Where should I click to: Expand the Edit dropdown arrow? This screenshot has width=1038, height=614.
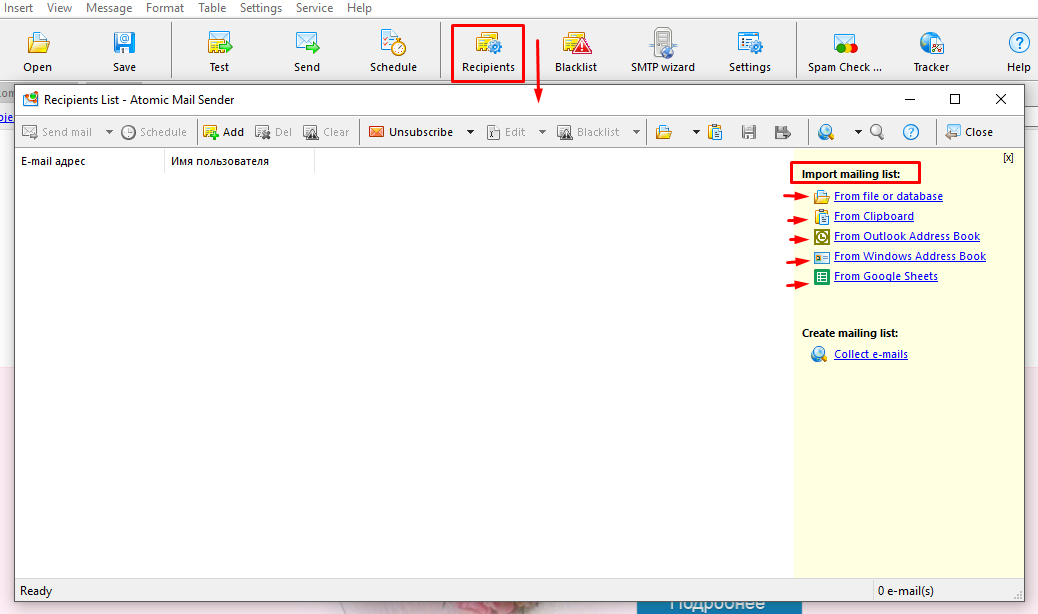[x=542, y=132]
